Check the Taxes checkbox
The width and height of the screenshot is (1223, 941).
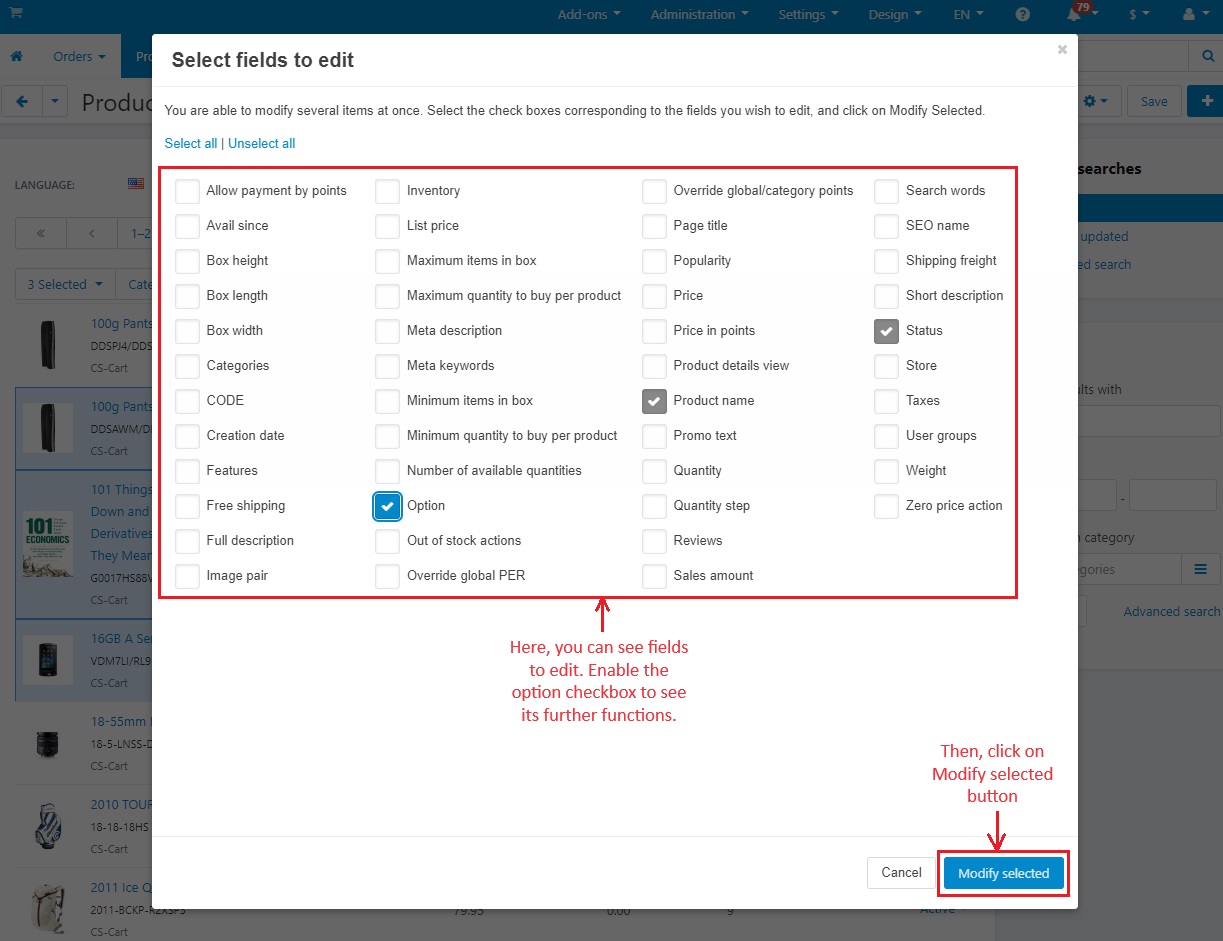coord(886,401)
